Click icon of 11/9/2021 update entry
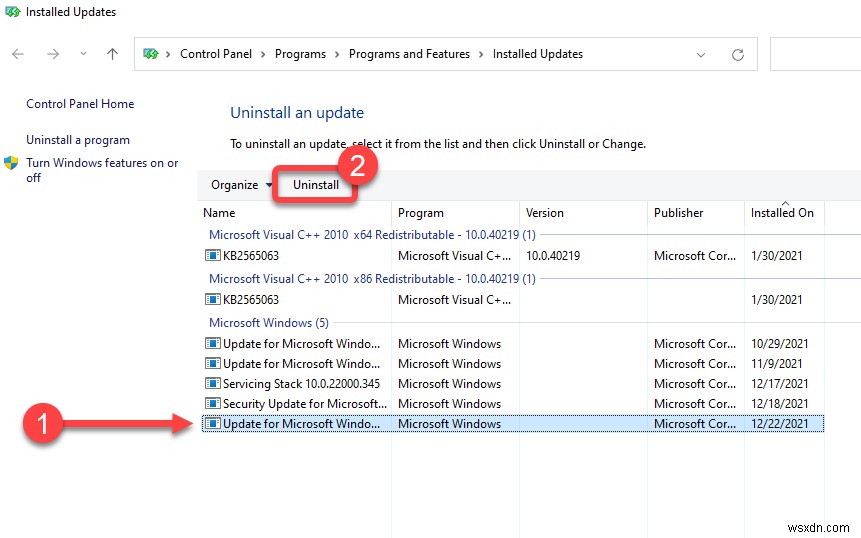 pos(212,363)
